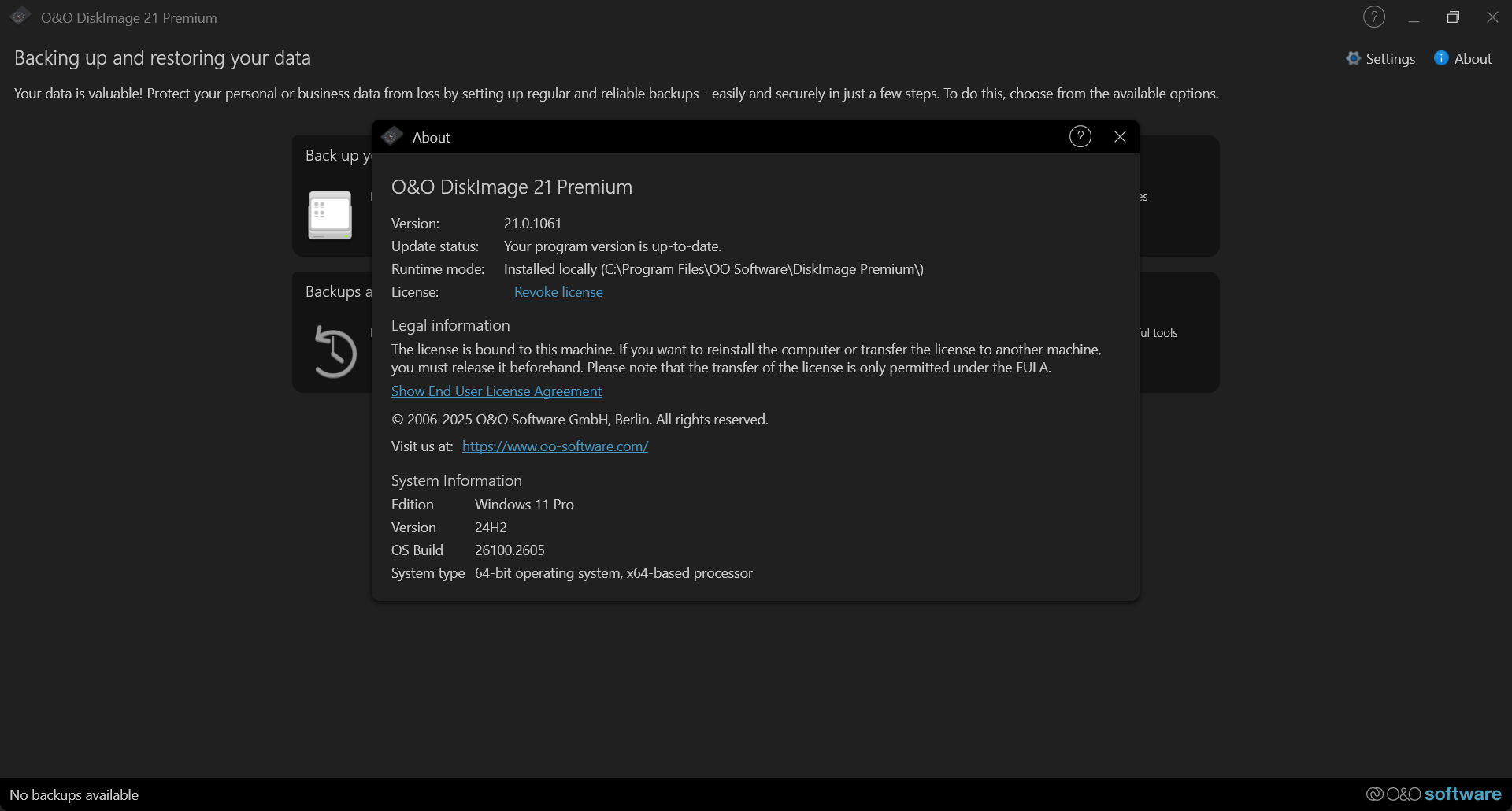Click the 'Windows 11 Pro' edition value
The width and height of the screenshot is (1512, 811).
coord(524,505)
